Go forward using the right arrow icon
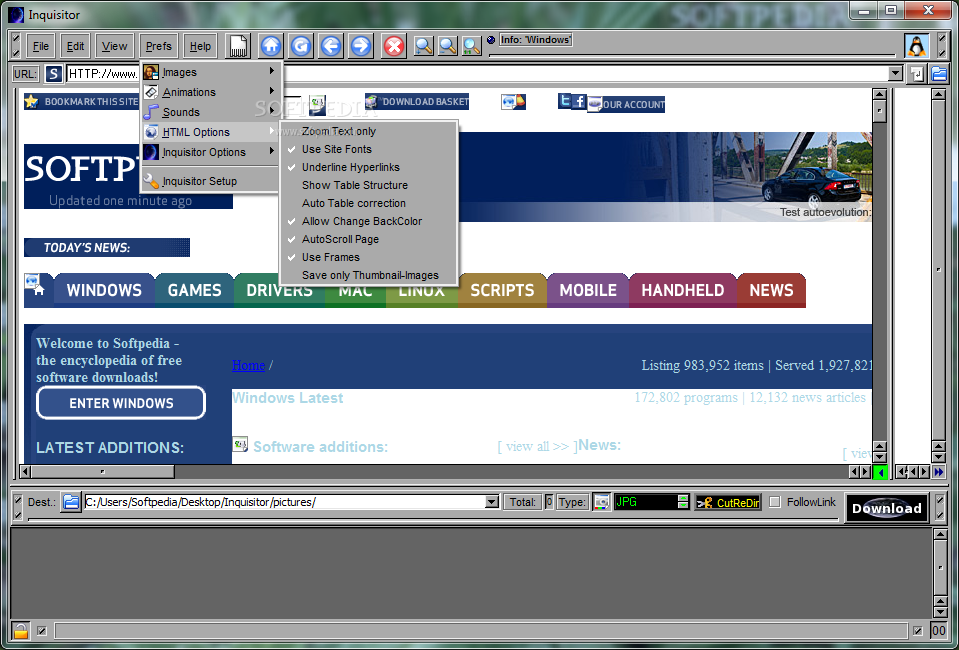This screenshot has height=650, width=959. click(x=361, y=46)
